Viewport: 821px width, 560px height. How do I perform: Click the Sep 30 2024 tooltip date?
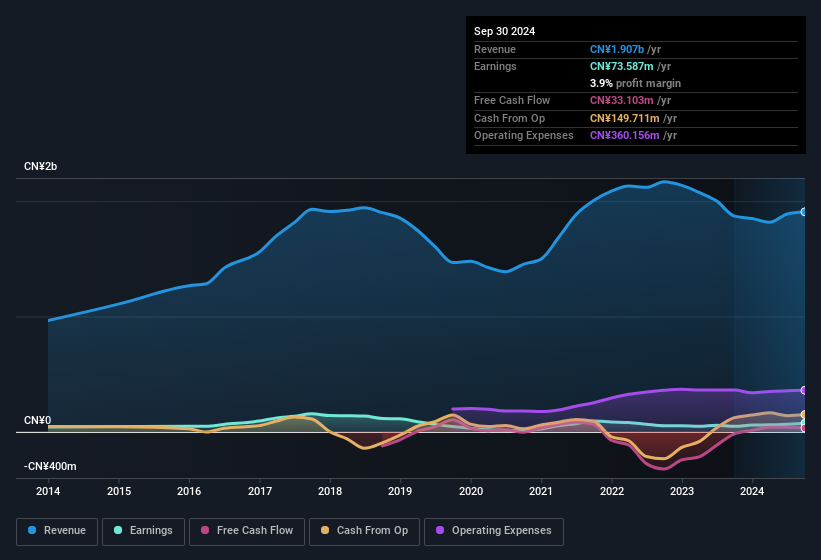[504, 31]
